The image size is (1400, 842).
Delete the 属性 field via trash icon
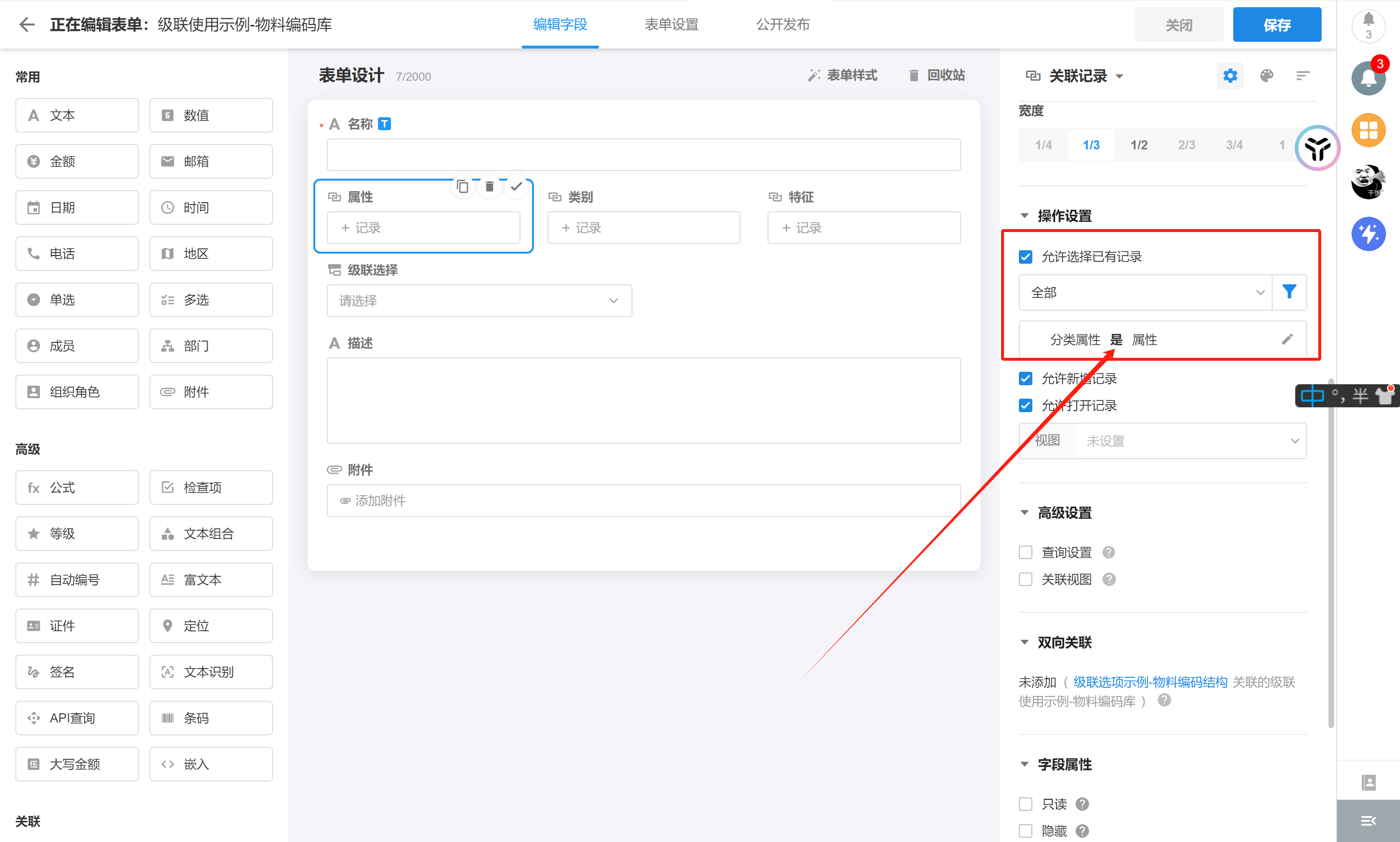489,186
